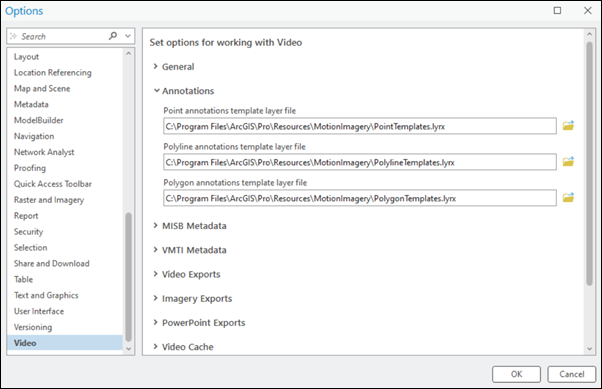Select Network Analyst category

coord(65,152)
